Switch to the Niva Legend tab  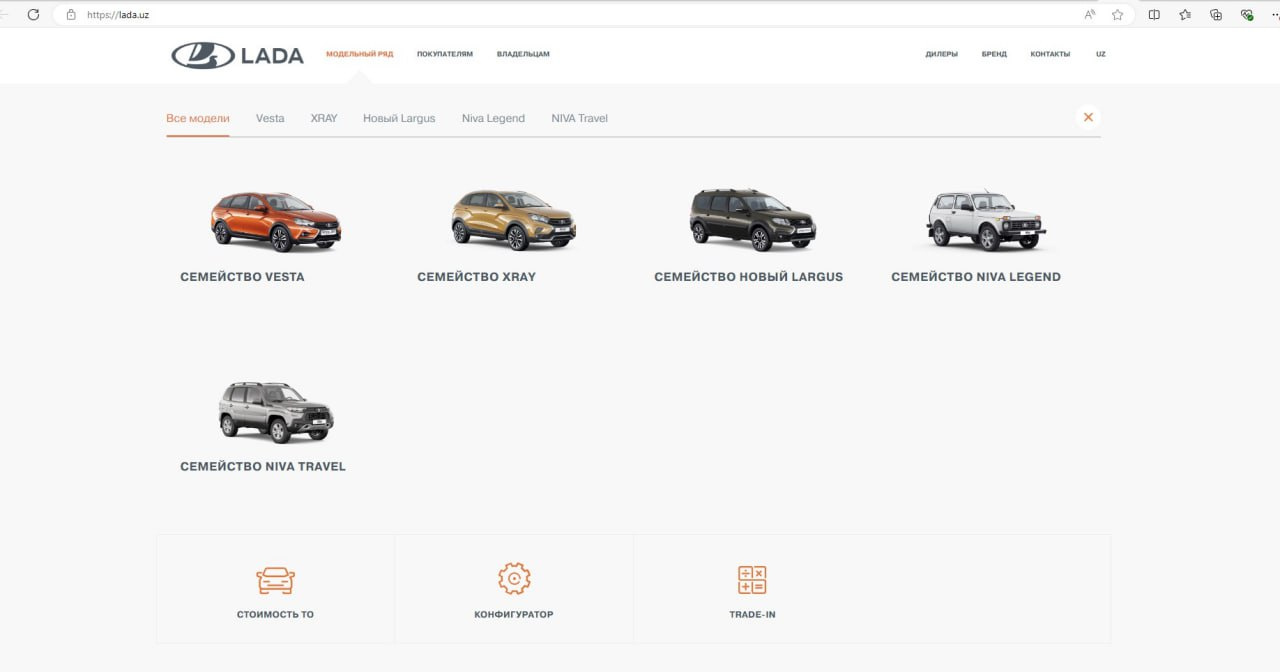[x=493, y=118]
